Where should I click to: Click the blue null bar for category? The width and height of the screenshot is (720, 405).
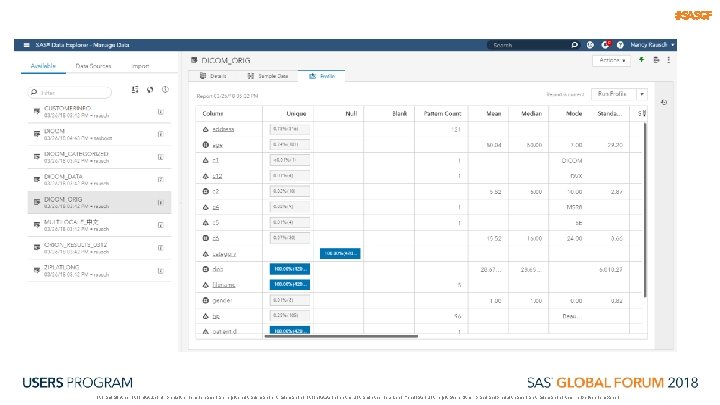(x=340, y=253)
